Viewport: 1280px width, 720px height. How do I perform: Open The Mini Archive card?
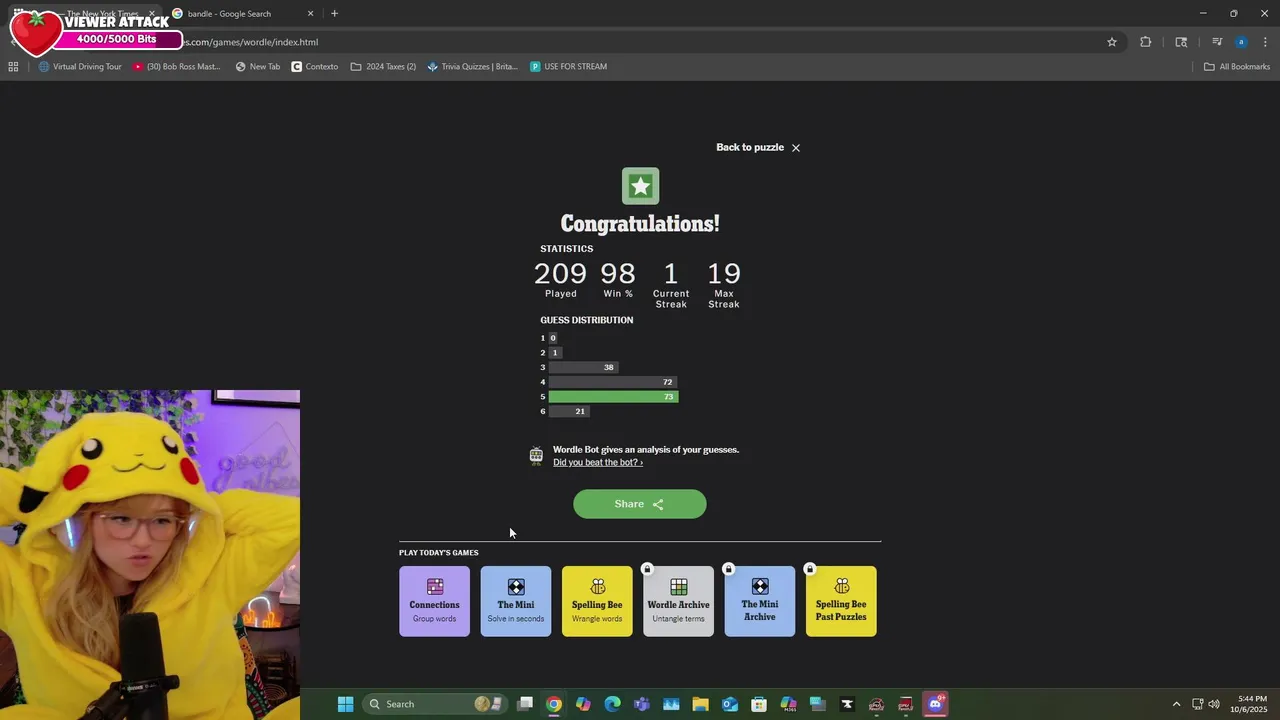[x=760, y=601]
